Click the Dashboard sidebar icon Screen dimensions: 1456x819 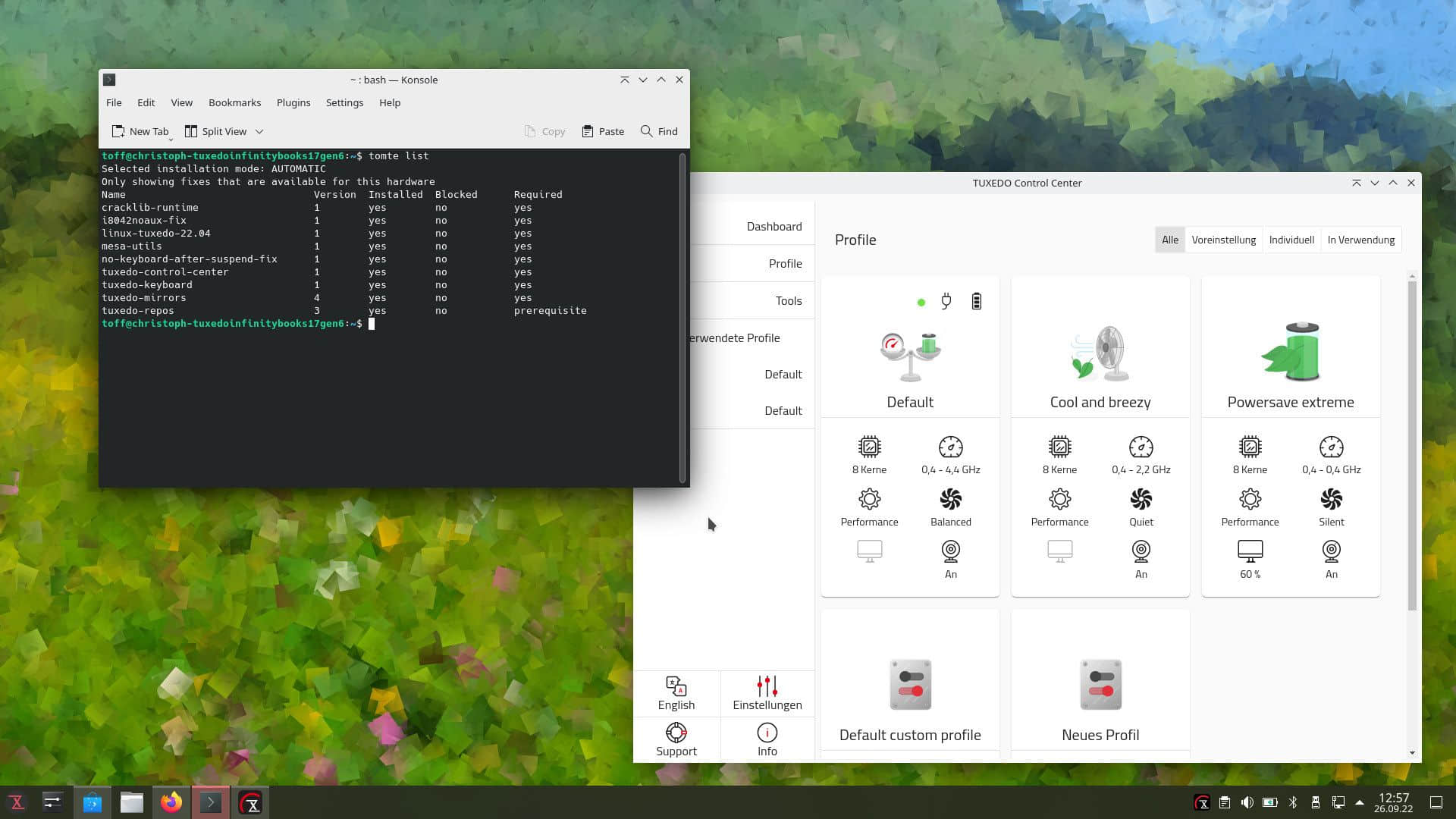(775, 226)
